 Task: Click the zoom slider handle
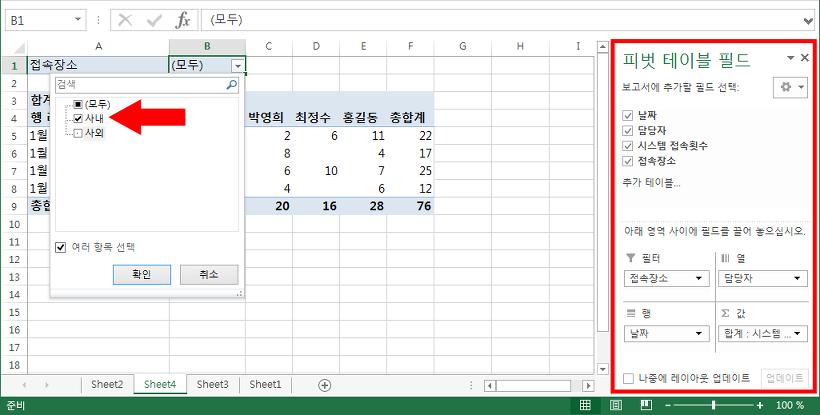coord(713,405)
